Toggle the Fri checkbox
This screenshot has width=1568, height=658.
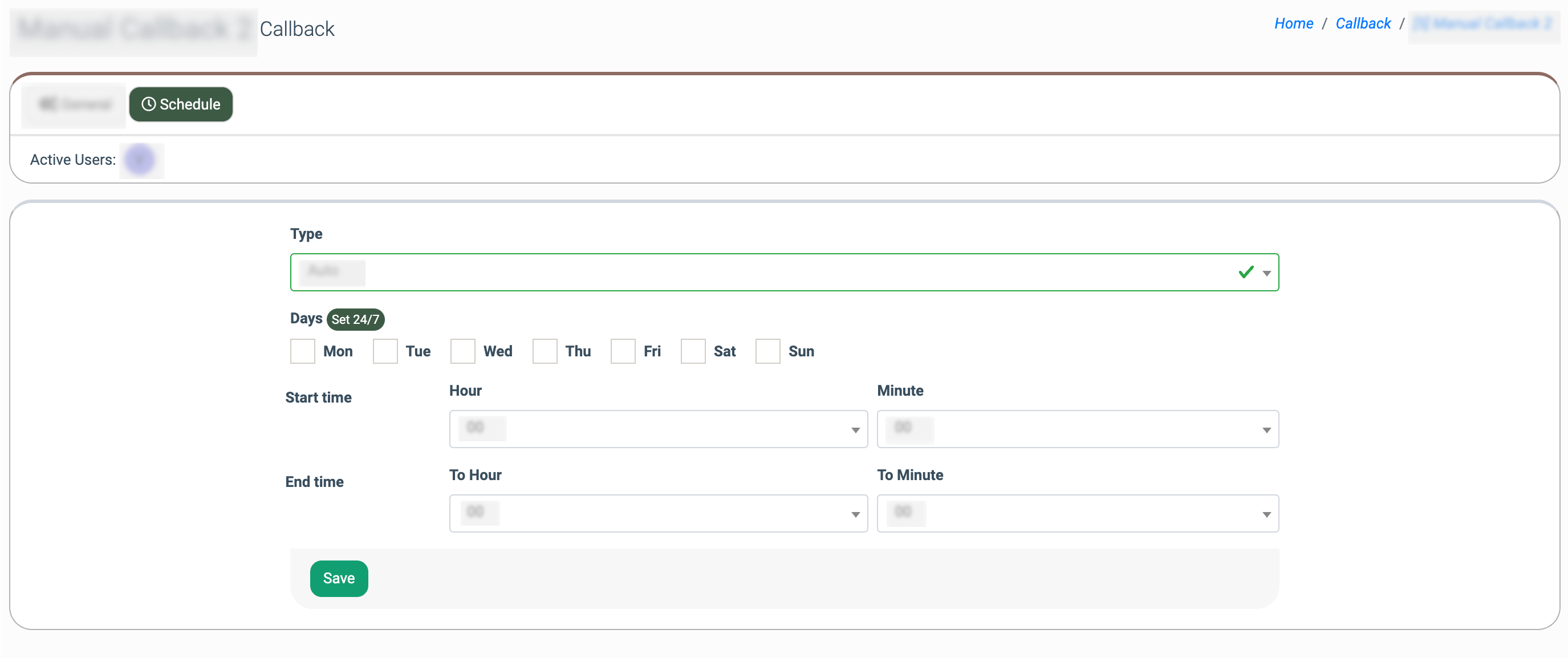click(x=623, y=351)
